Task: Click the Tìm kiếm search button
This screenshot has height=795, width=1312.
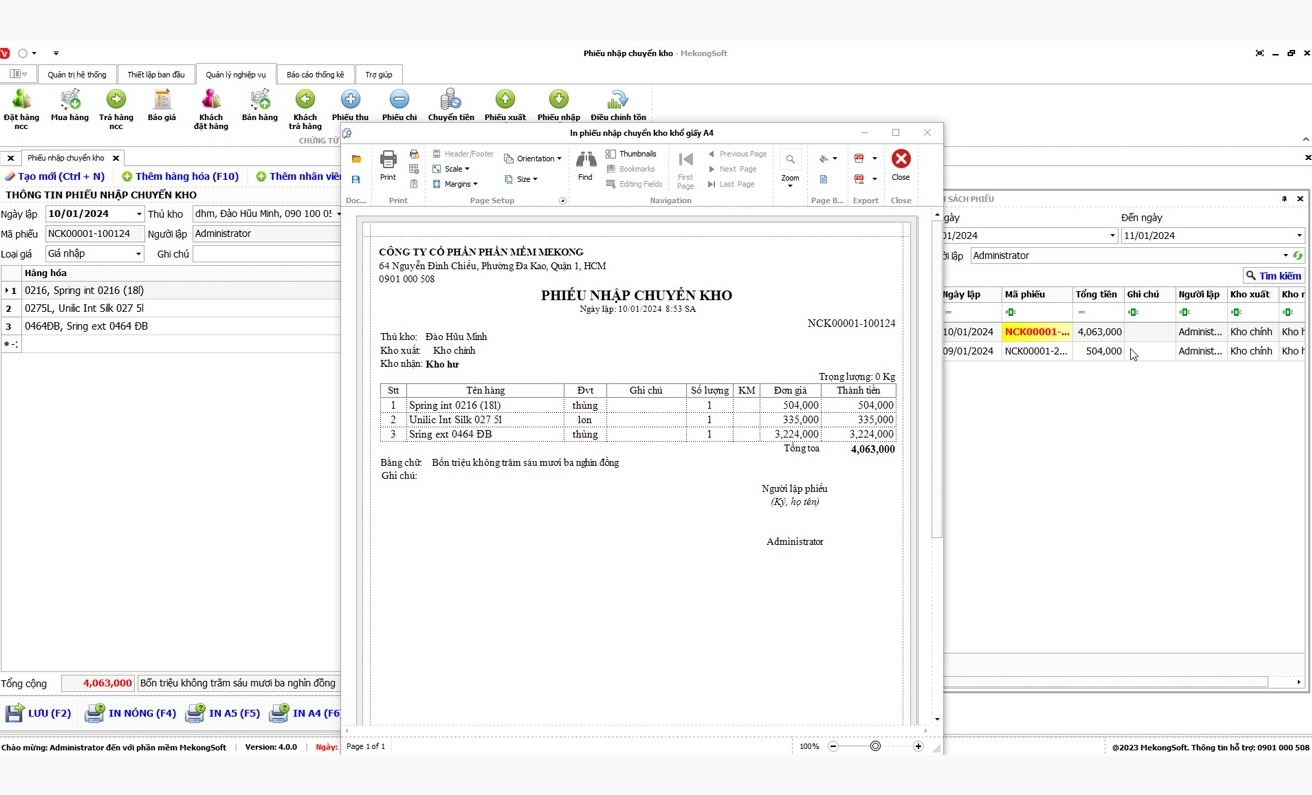Action: pyautogui.click(x=1274, y=276)
